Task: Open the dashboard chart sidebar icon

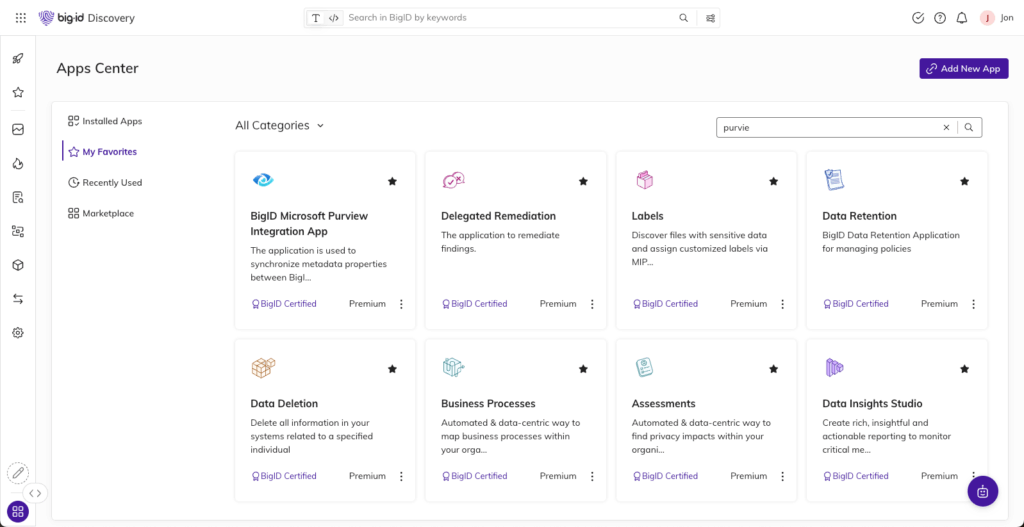Action: pos(18,129)
